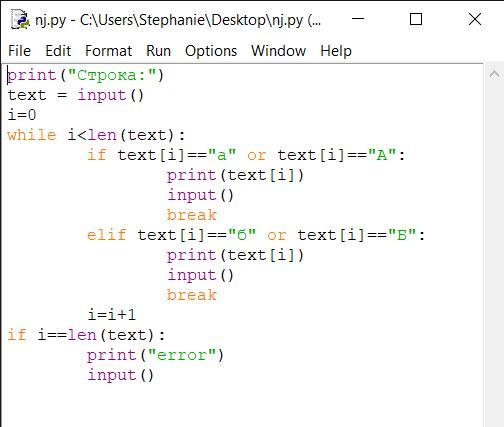This screenshot has height=427, width=504.
Task: Open the Edit menu
Action: point(58,51)
